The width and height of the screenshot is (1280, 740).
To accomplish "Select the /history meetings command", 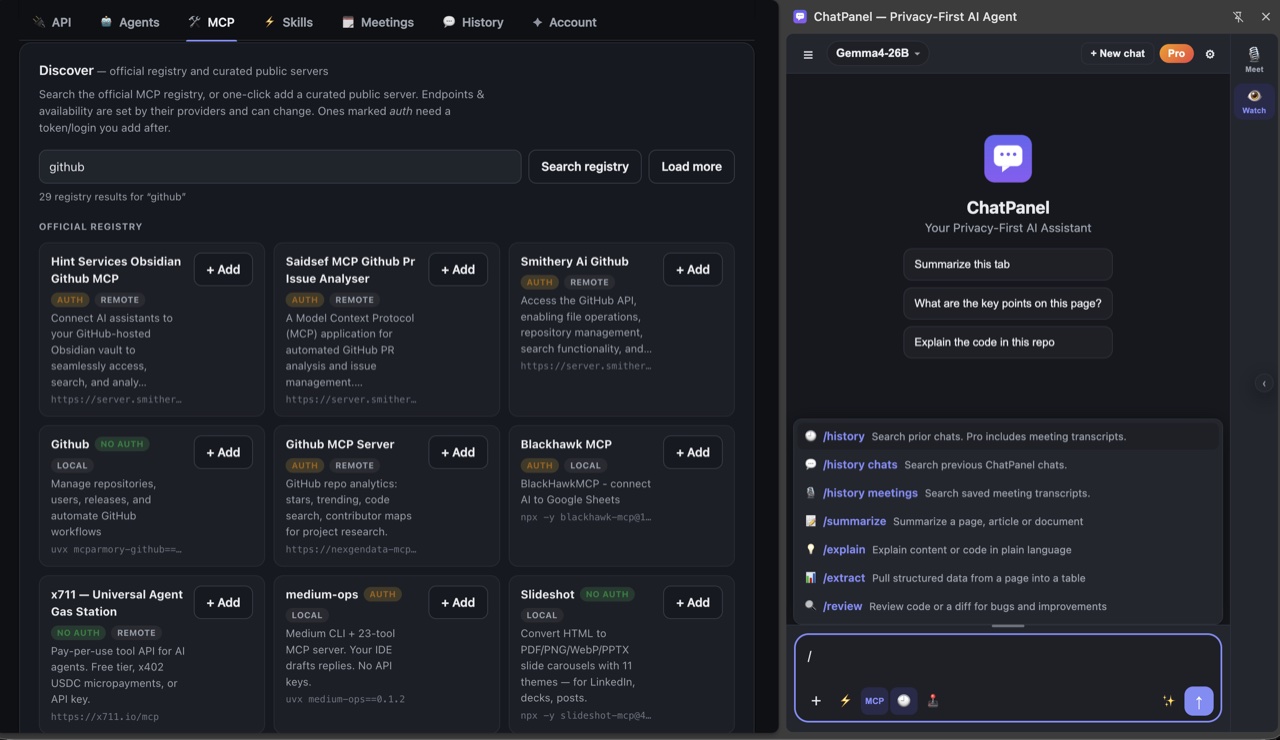I will pyautogui.click(x=1008, y=493).
